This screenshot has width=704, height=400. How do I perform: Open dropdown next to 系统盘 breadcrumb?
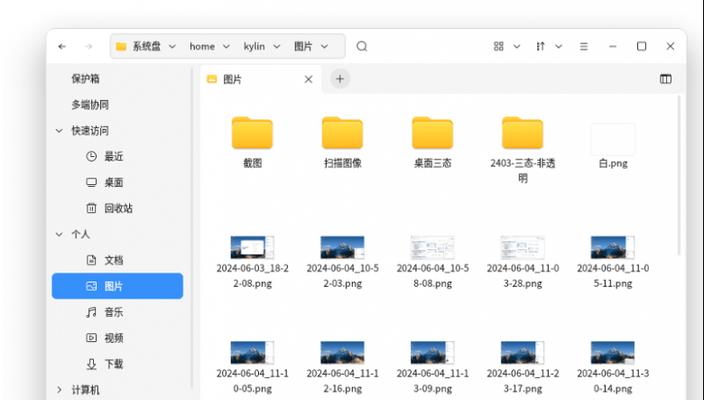tap(172, 46)
